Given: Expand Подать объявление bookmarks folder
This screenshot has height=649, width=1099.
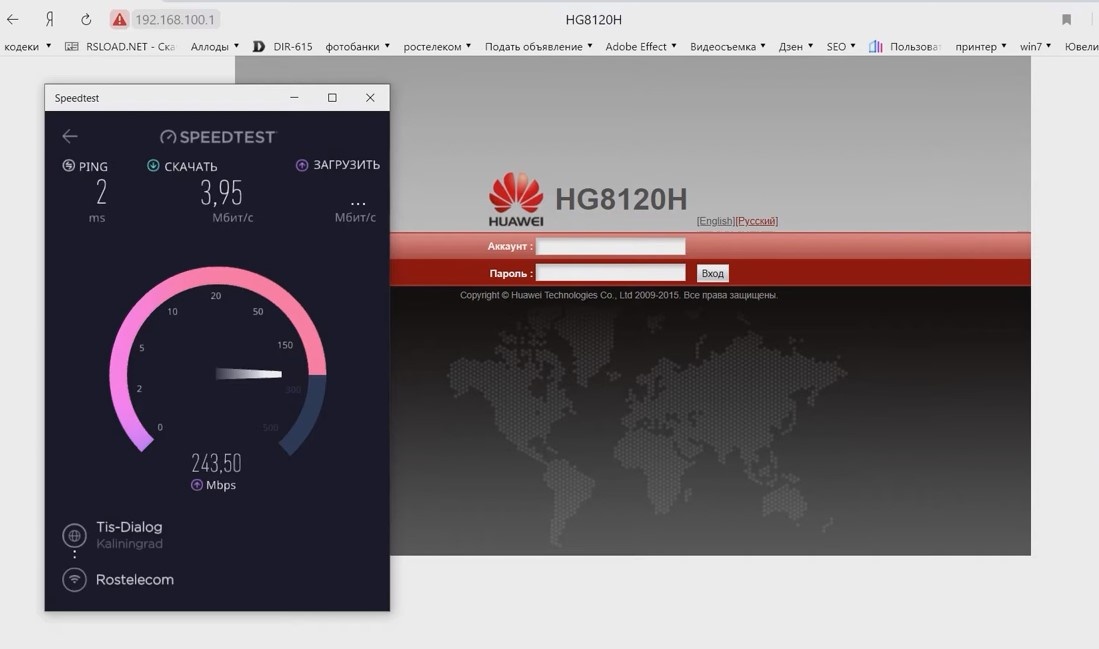Looking at the screenshot, I should coord(538,46).
